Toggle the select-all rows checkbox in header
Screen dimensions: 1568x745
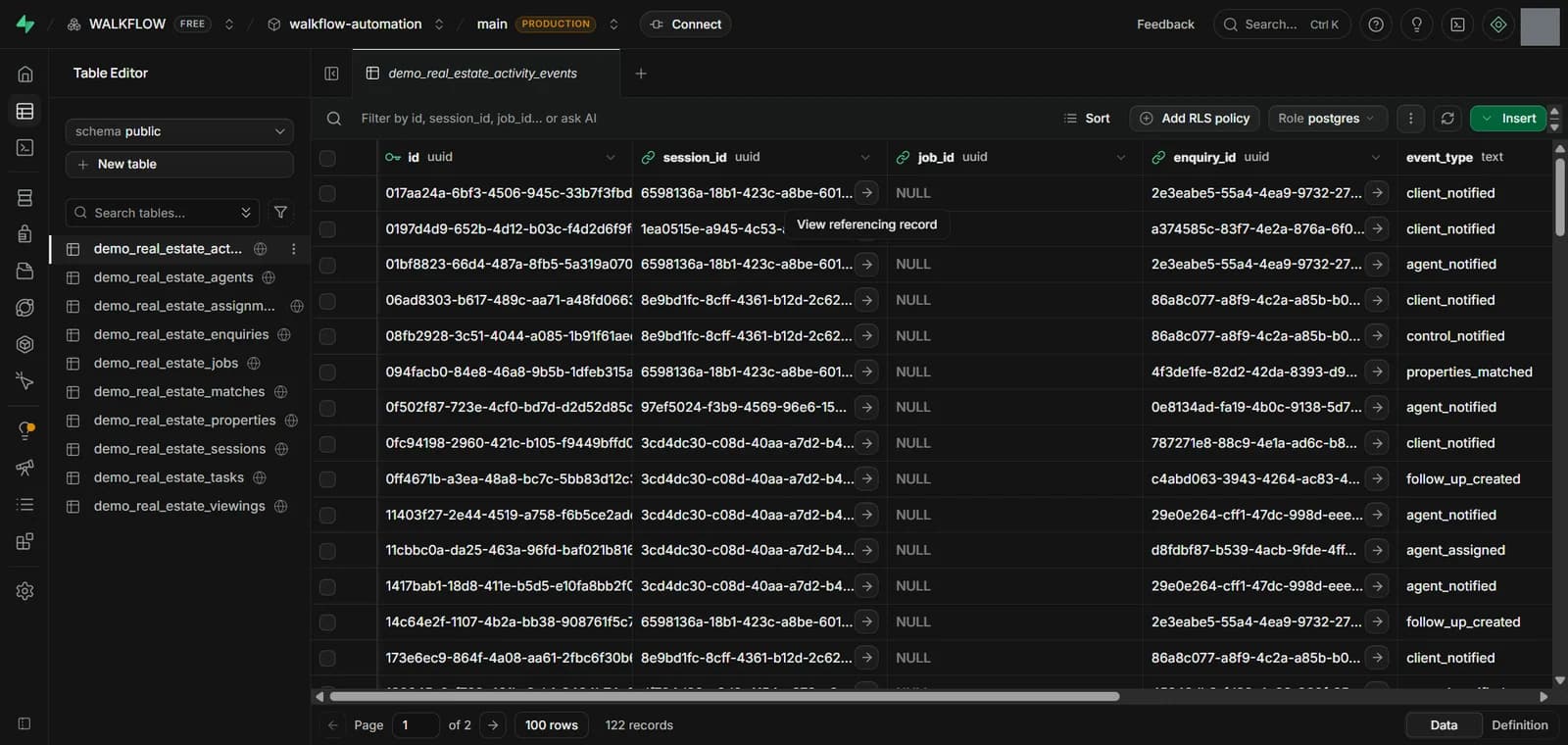pos(327,158)
